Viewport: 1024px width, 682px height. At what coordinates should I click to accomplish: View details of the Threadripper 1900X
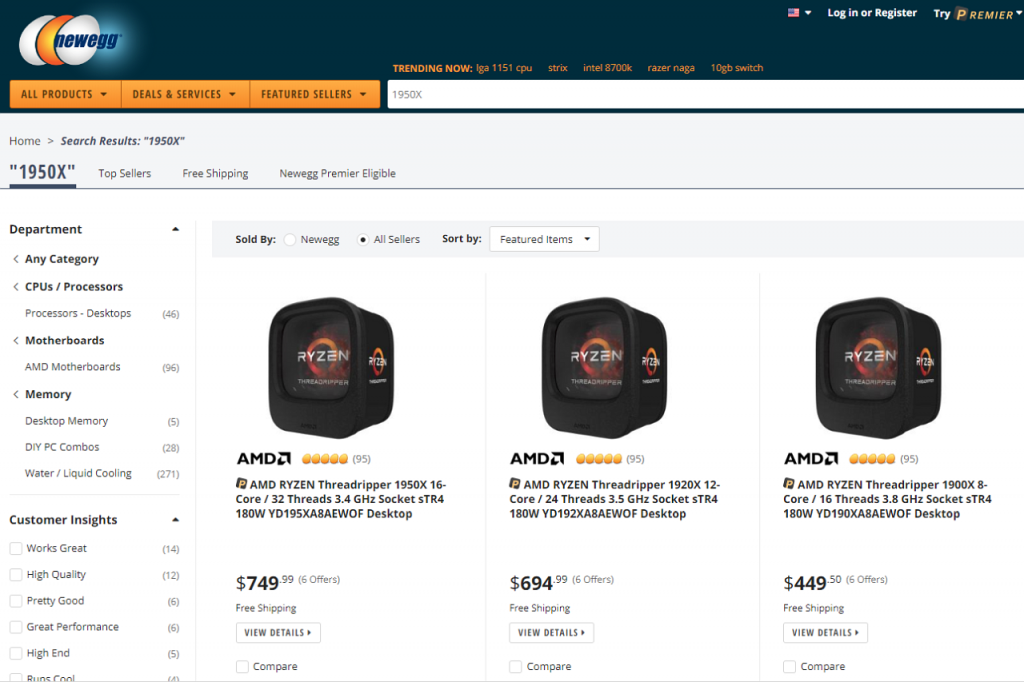coord(825,632)
